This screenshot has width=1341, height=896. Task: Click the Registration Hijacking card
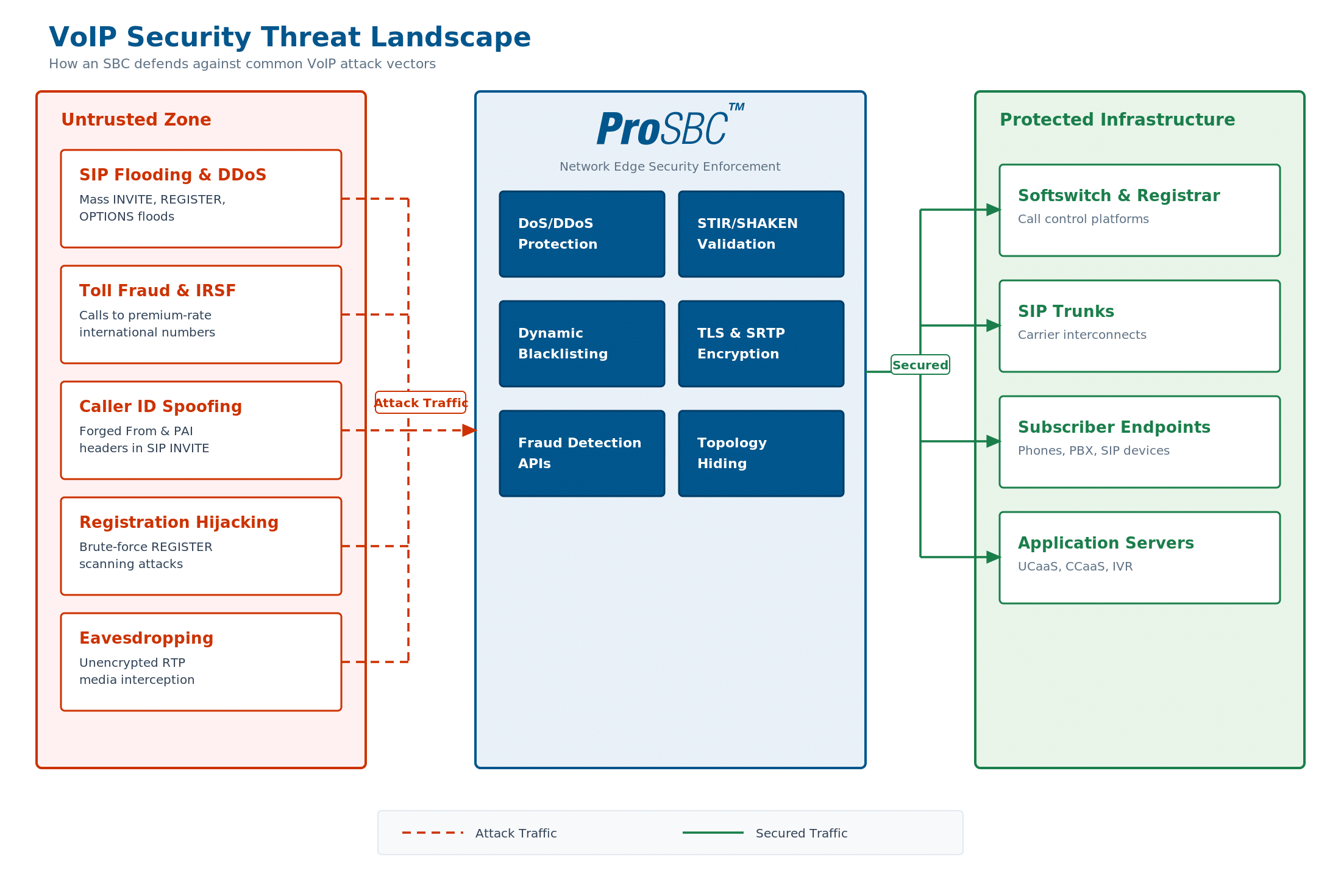(201, 546)
